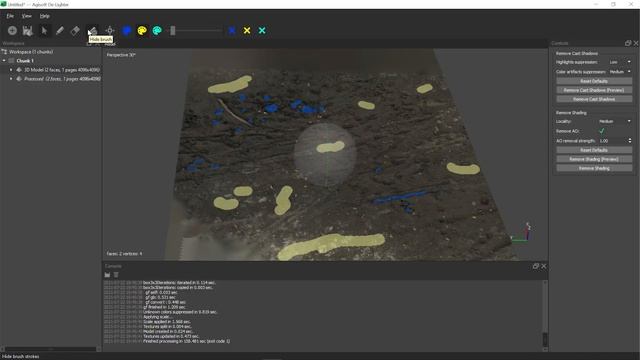Click the Remove Cast Shadows button
The height and width of the screenshot is (360, 640).
(x=594, y=99)
